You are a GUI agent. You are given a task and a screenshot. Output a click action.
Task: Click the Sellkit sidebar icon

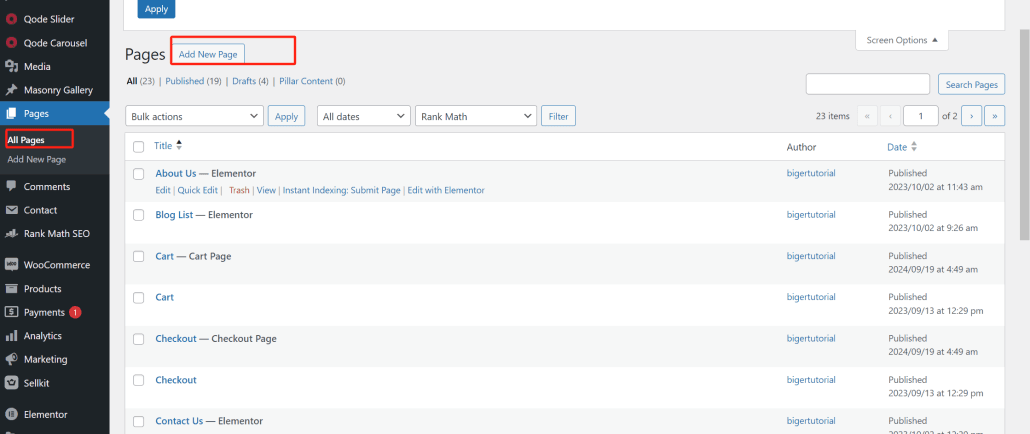[x=11, y=382]
